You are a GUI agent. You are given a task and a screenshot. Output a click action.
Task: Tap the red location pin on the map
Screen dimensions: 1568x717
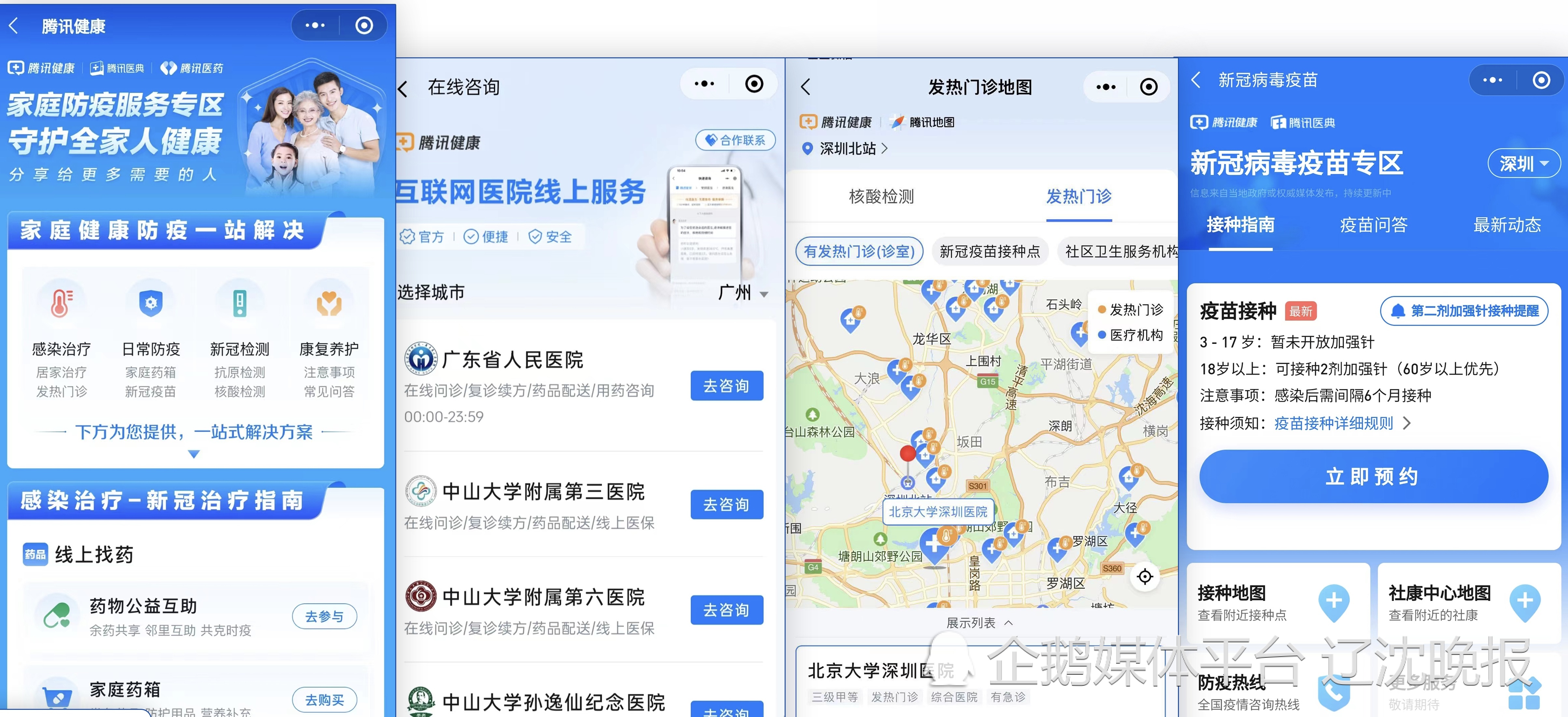tap(908, 454)
